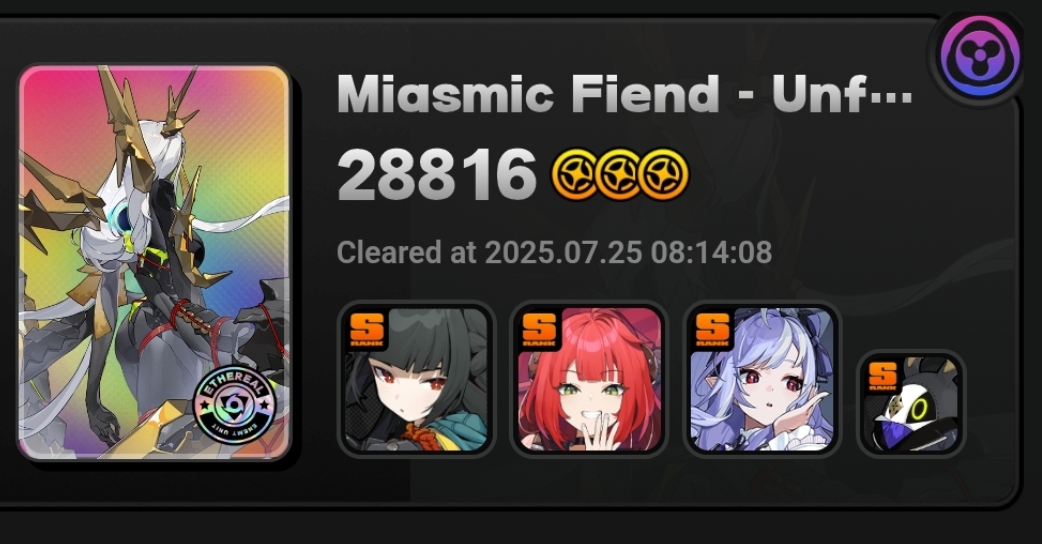Click the third gold star medal
1042x544 pixels.
(x=664, y=174)
